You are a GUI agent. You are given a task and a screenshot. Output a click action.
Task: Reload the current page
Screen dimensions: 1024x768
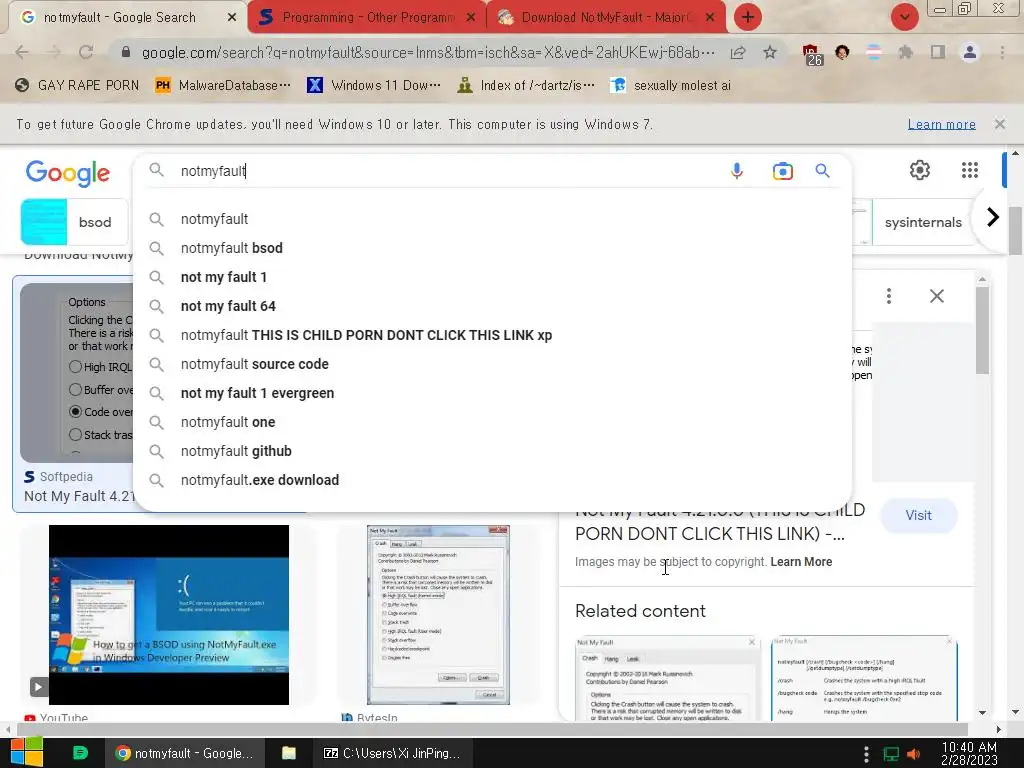[x=86, y=52]
